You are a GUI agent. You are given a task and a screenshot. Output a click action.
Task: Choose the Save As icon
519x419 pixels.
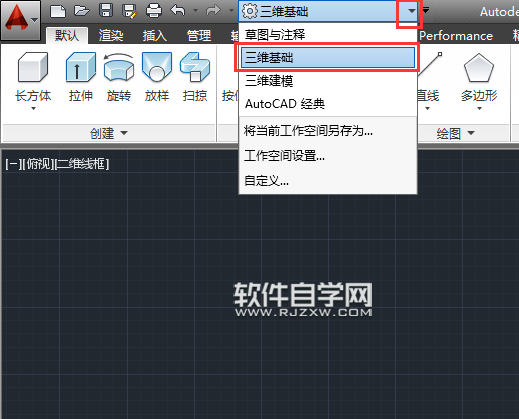pyautogui.click(x=130, y=11)
